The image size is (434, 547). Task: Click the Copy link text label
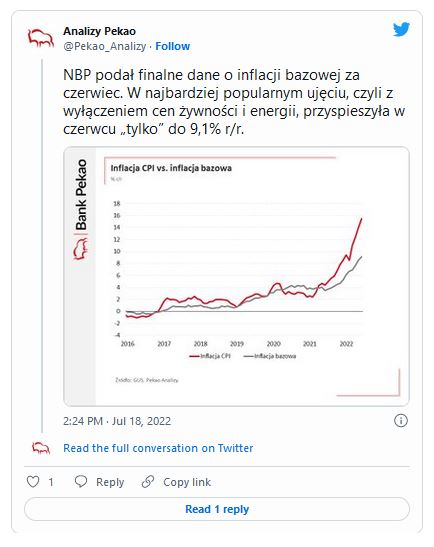tap(187, 482)
